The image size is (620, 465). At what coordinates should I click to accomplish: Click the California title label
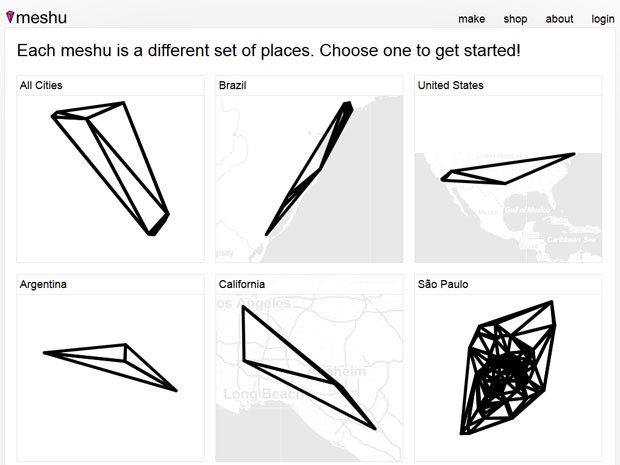(243, 285)
